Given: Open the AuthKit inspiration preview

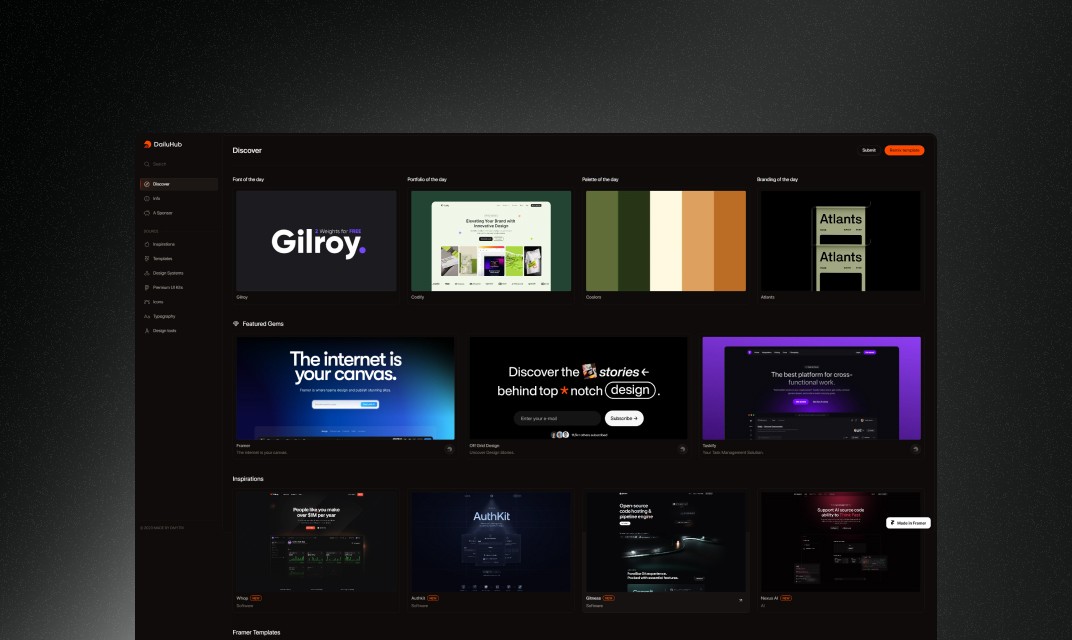Looking at the screenshot, I should point(491,542).
